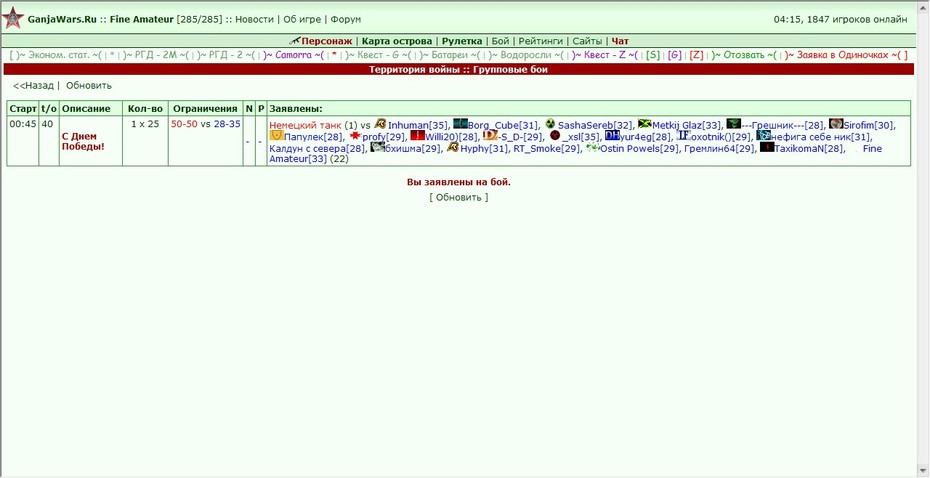Open Рейтинги page
Image resolution: width=930 pixels, height=478 pixels.
[540, 42]
